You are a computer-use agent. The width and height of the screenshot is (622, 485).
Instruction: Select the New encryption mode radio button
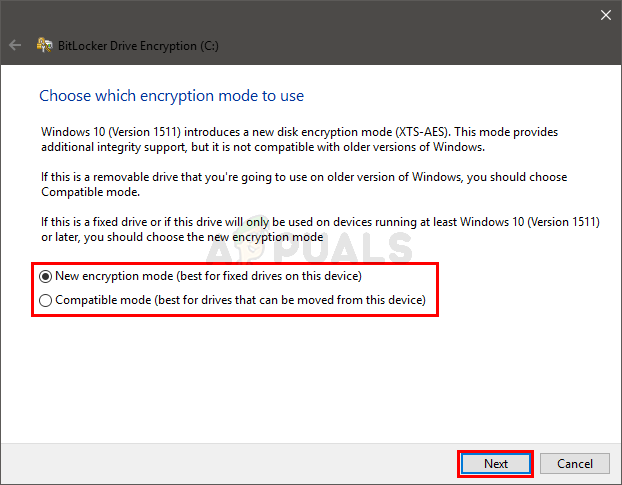pyautogui.click(x=46, y=276)
